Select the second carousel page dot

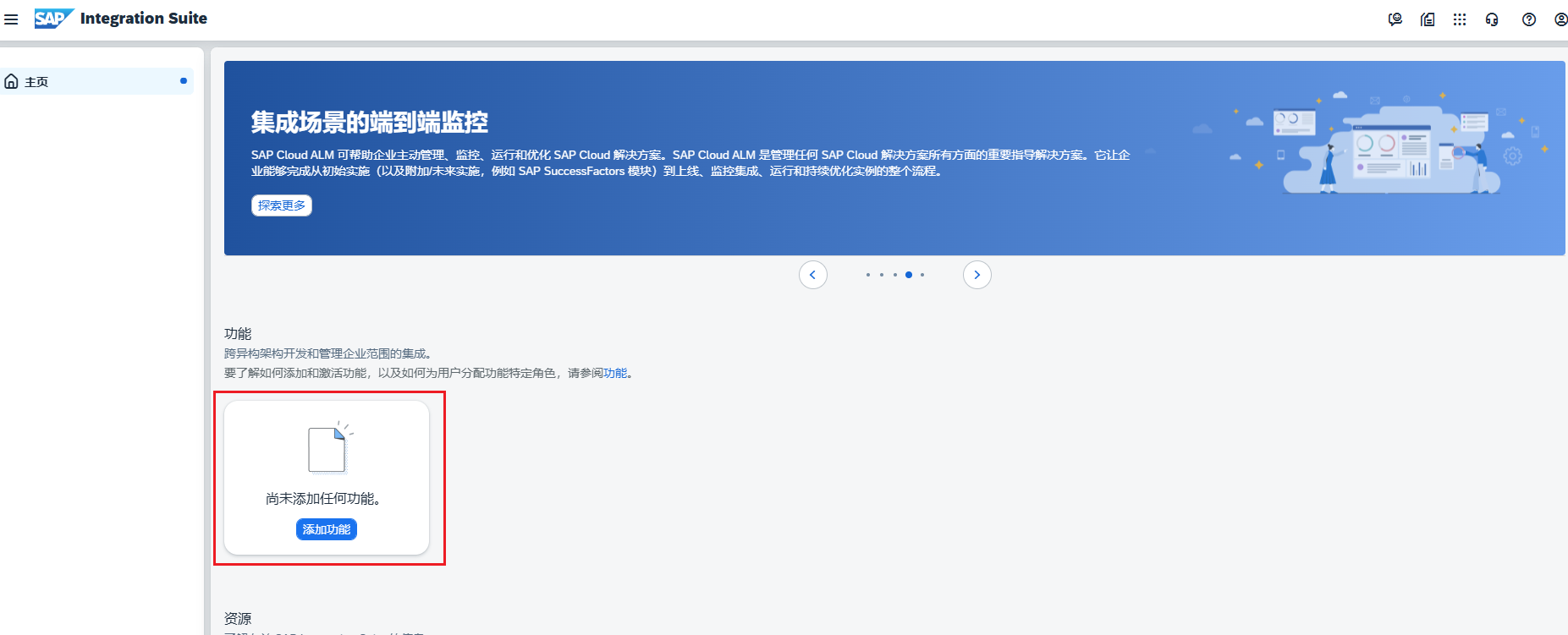[x=882, y=275]
